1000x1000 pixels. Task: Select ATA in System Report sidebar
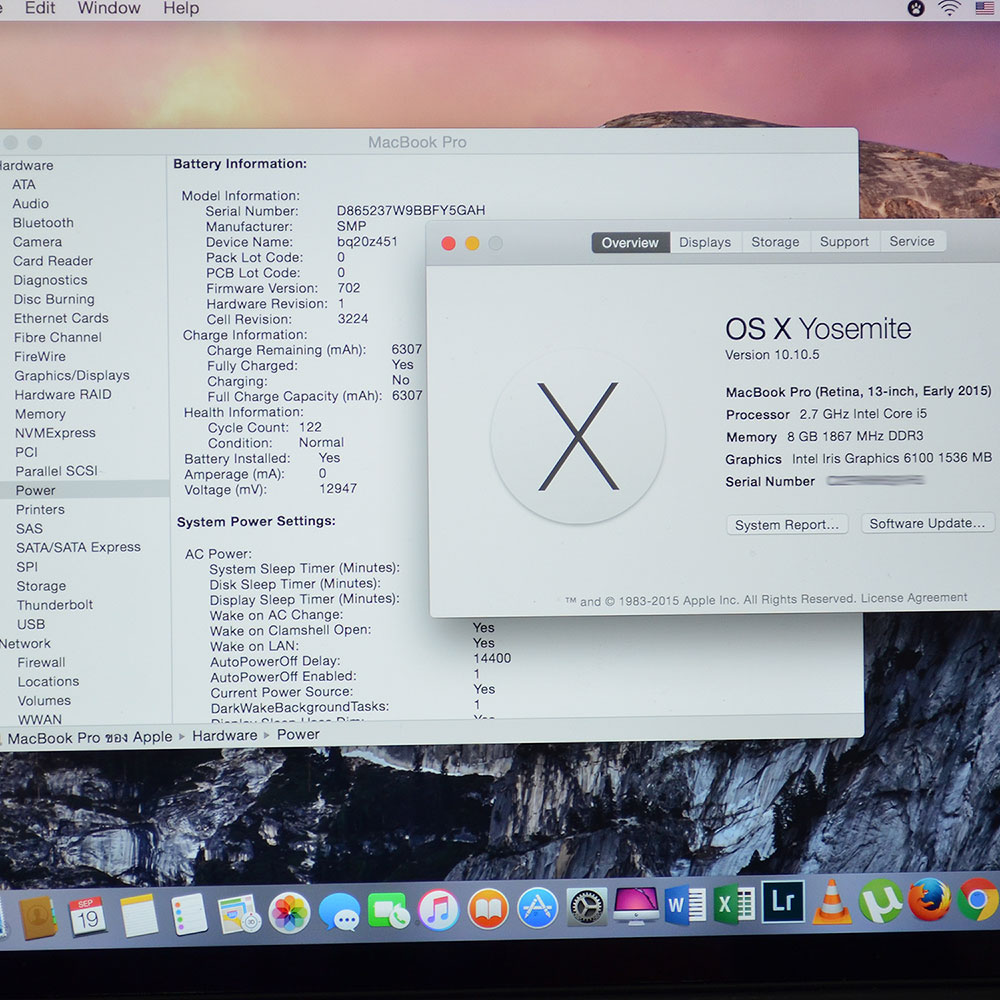pyautogui.click(x=24, y=184)
